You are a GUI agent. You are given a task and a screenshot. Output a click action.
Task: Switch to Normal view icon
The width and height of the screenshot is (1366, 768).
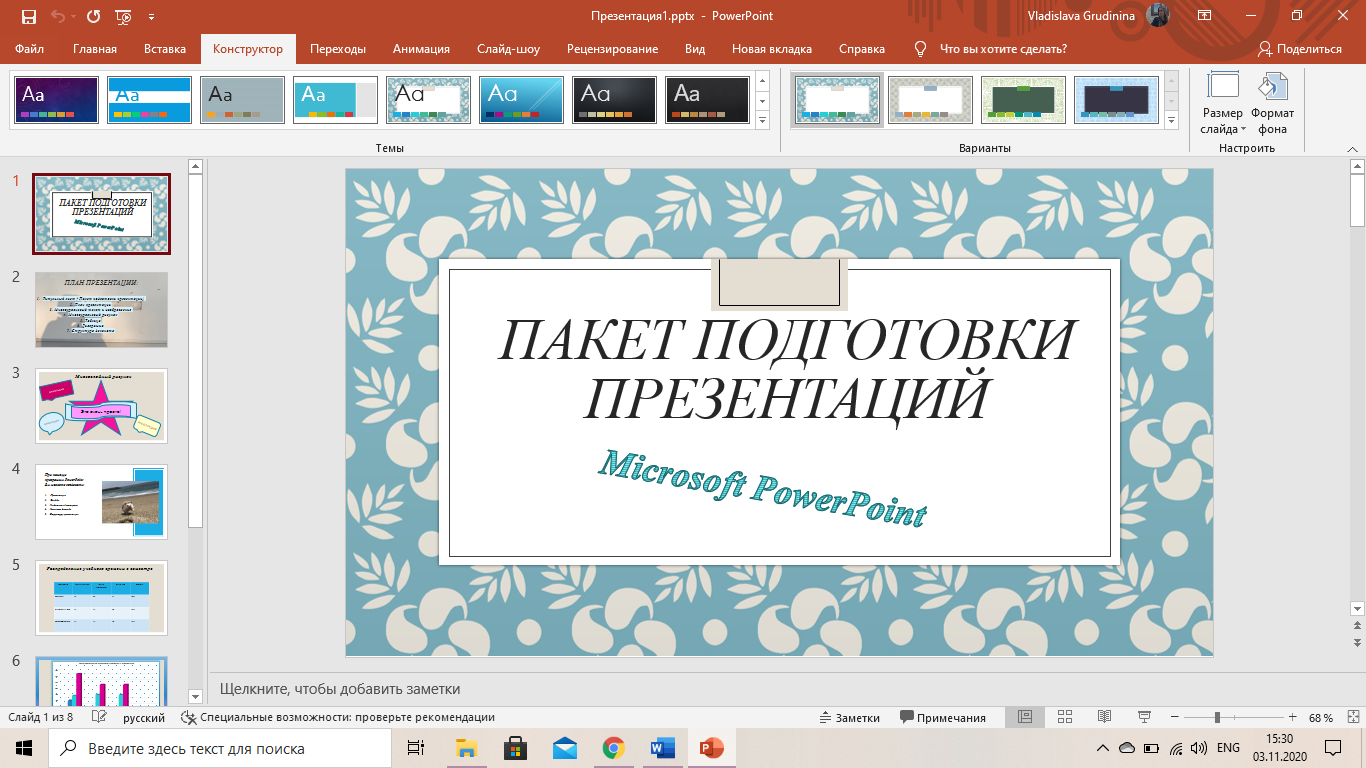coord(1025,717)
